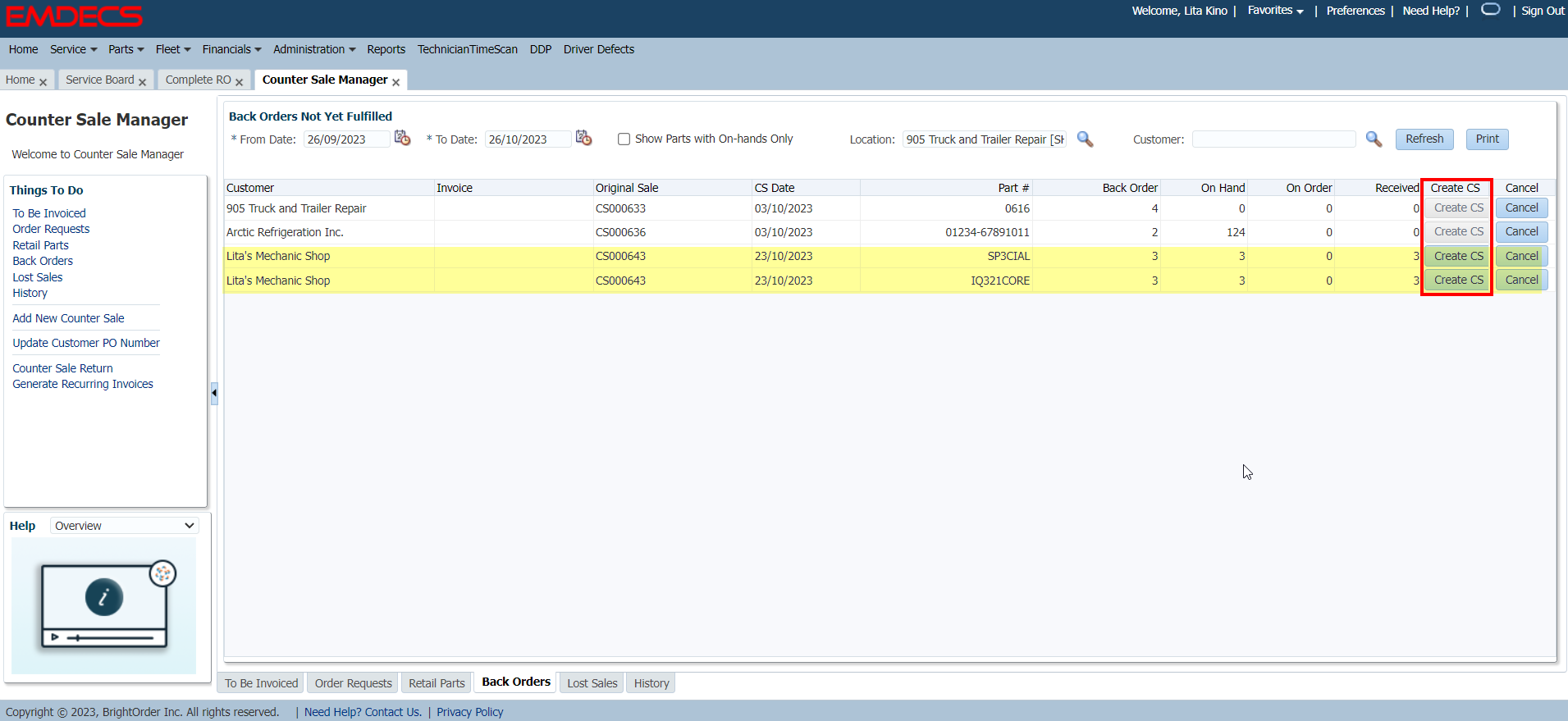Enable Show Parts with On-hands Only
This screenshot has height=721, width=1568.
pyautogui.click(x=624, y=139)
